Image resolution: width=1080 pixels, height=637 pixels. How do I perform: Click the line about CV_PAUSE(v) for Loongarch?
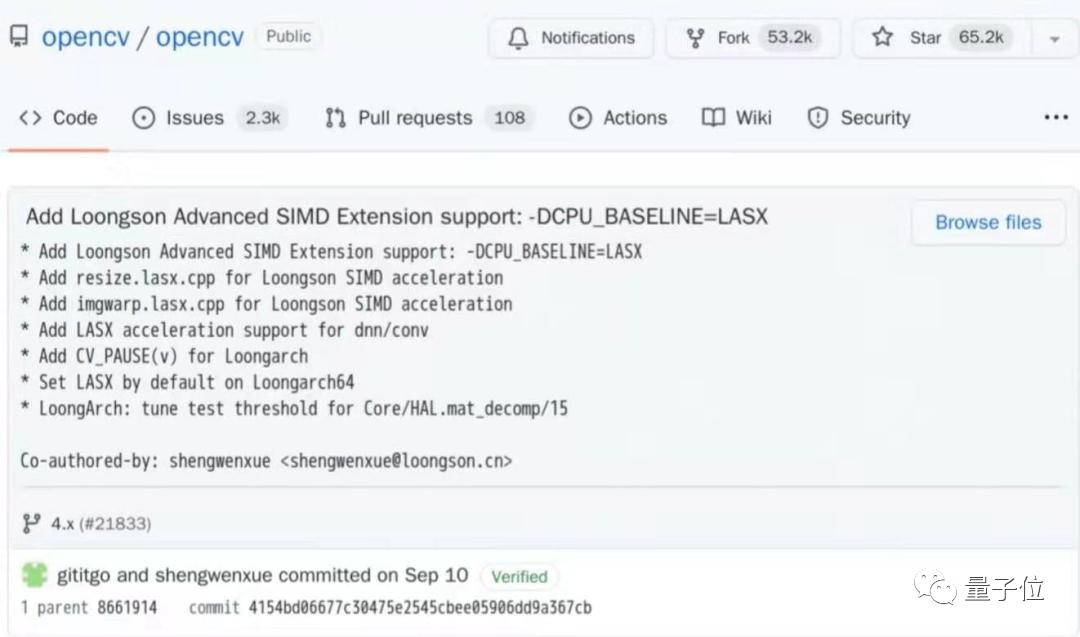click(x=164, y=357)
